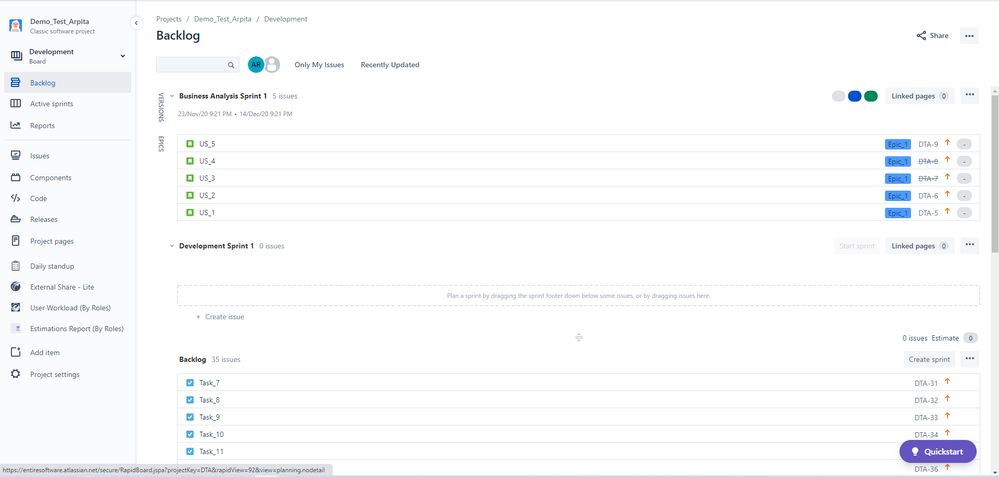999x477 pixels.
Task: Click the sprint divider drag handle
Action: [579, 338]
